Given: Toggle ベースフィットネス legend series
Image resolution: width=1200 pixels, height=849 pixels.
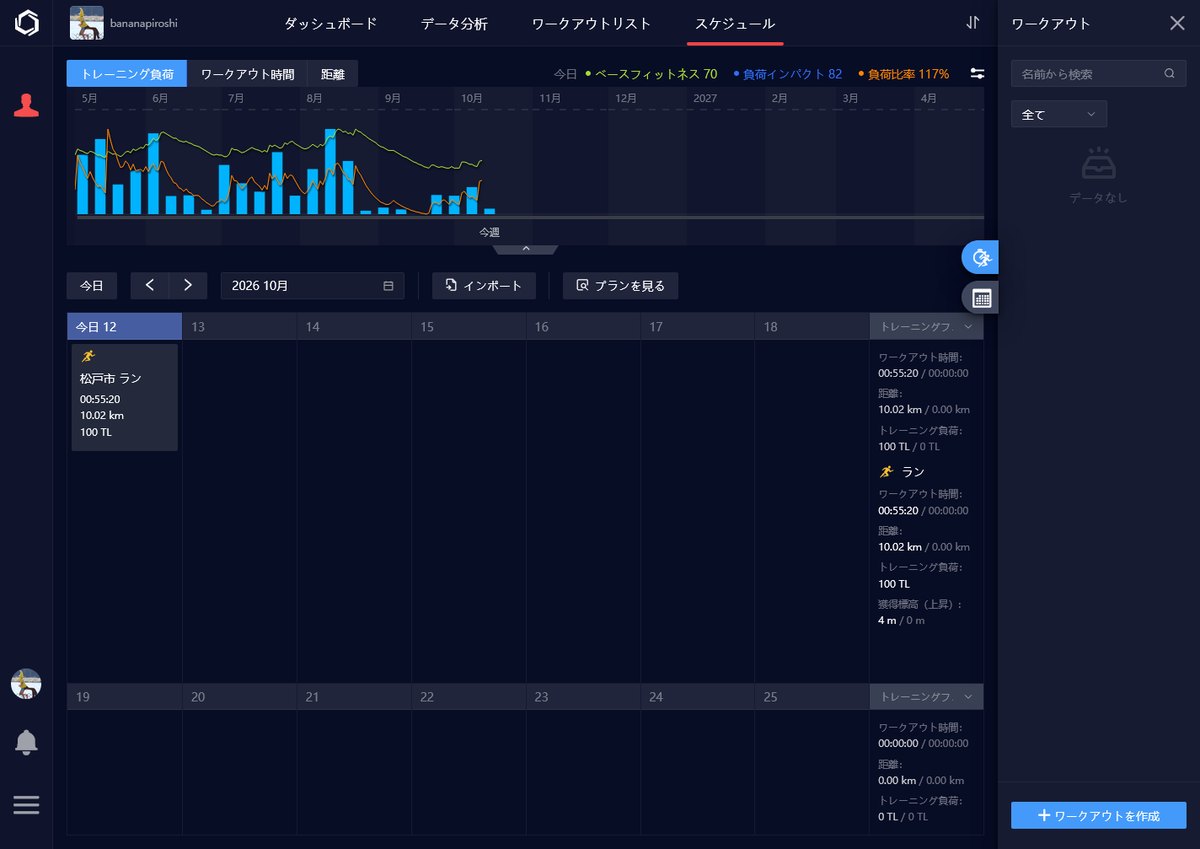Looking at the screenshot, I should click(x=651, y=74).
